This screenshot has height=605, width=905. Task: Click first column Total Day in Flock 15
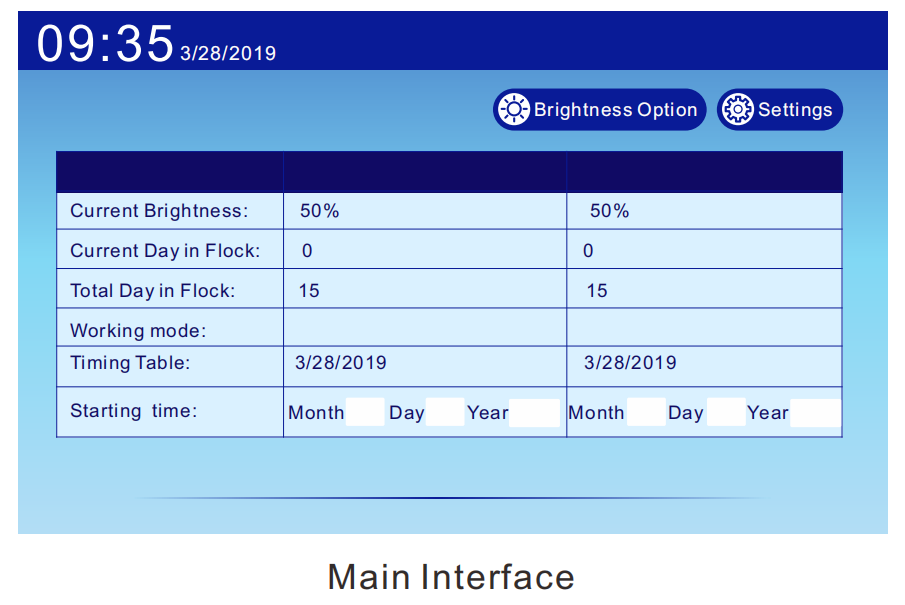point(309,290)
